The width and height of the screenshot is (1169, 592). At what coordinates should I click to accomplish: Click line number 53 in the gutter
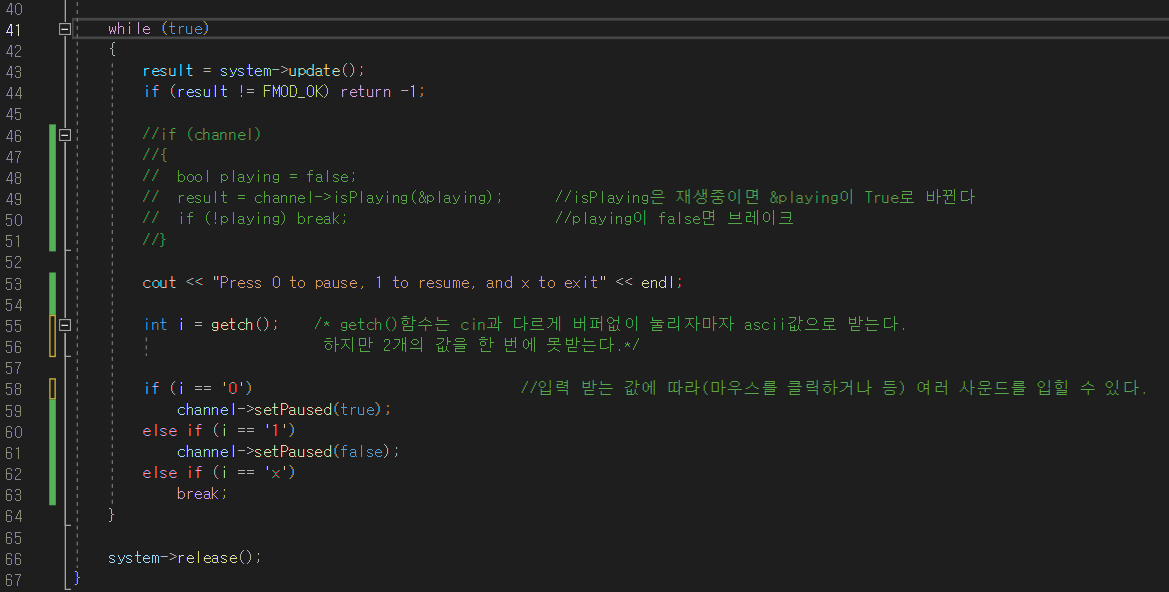13,283
